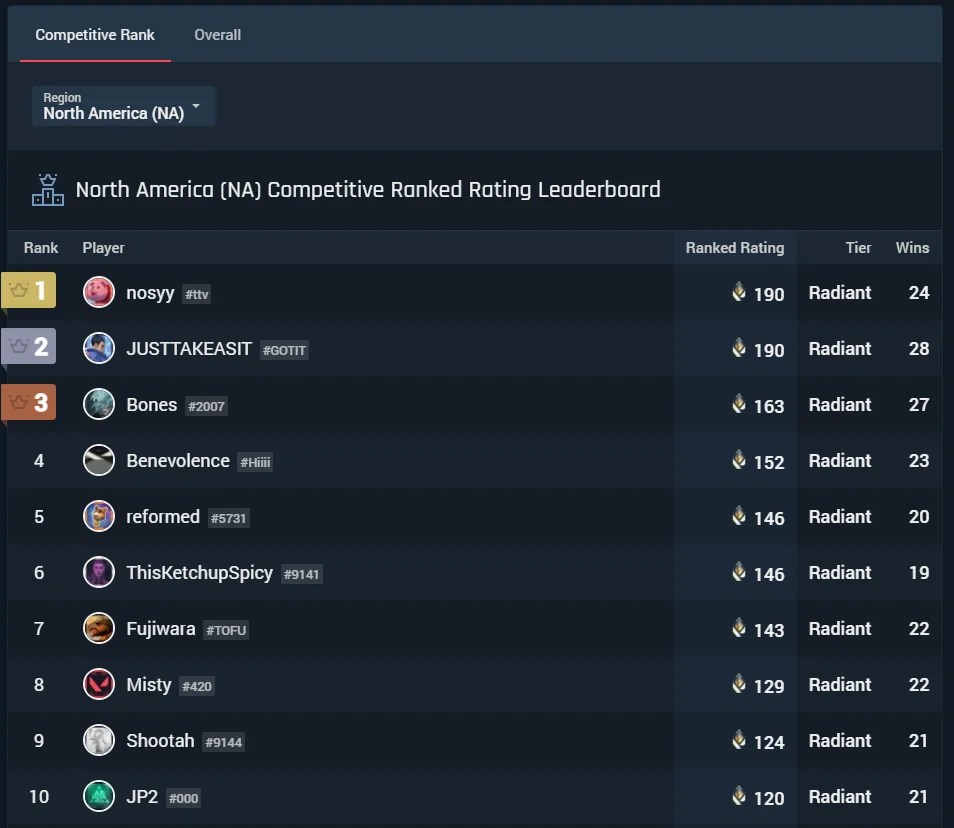Click Benevolence's avatar

pos(99,460)
